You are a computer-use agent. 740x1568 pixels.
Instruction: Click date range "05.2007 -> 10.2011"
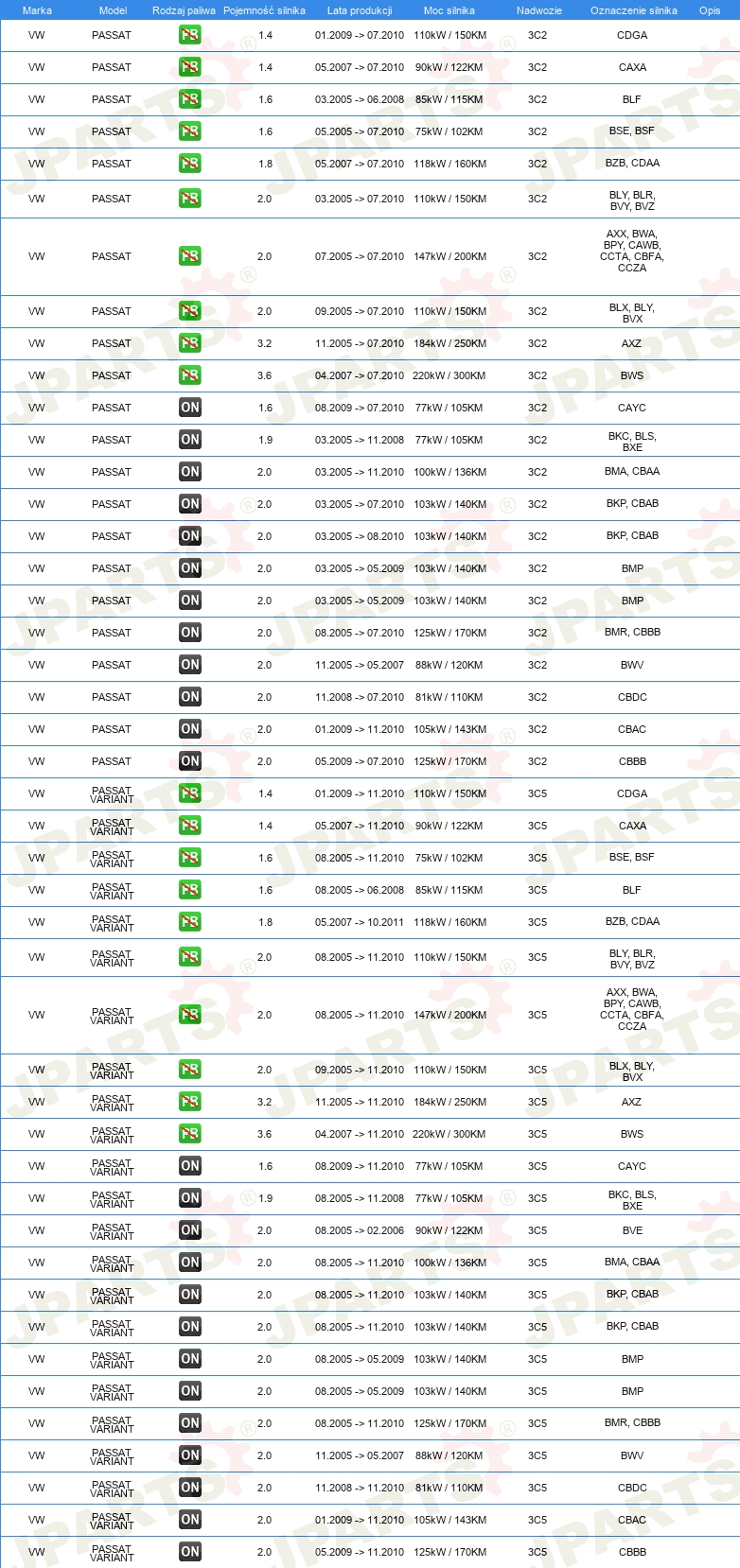pos(360,922)
